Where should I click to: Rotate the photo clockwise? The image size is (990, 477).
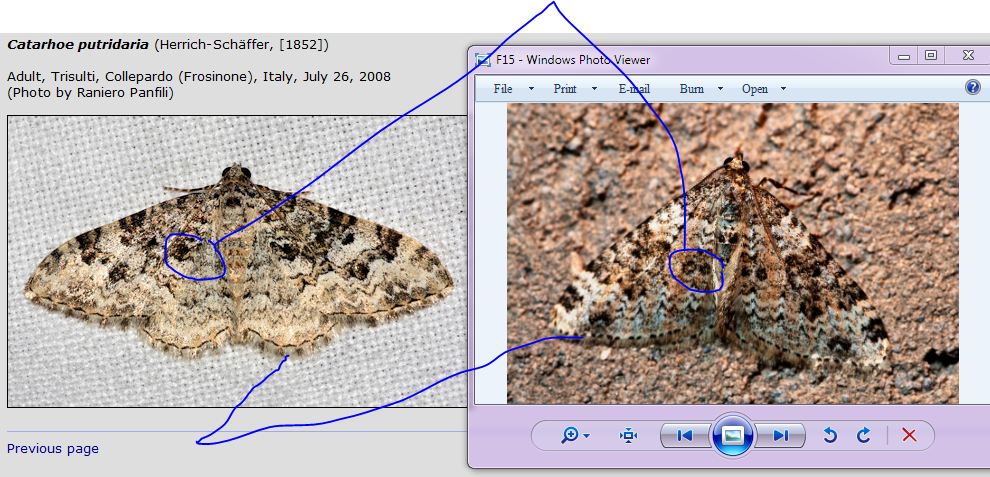pyautogui.click(x=864, y=435)
